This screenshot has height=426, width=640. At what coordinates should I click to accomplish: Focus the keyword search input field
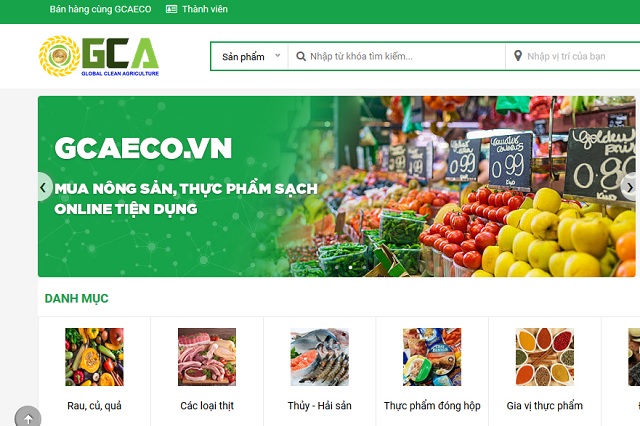(397, 56)
